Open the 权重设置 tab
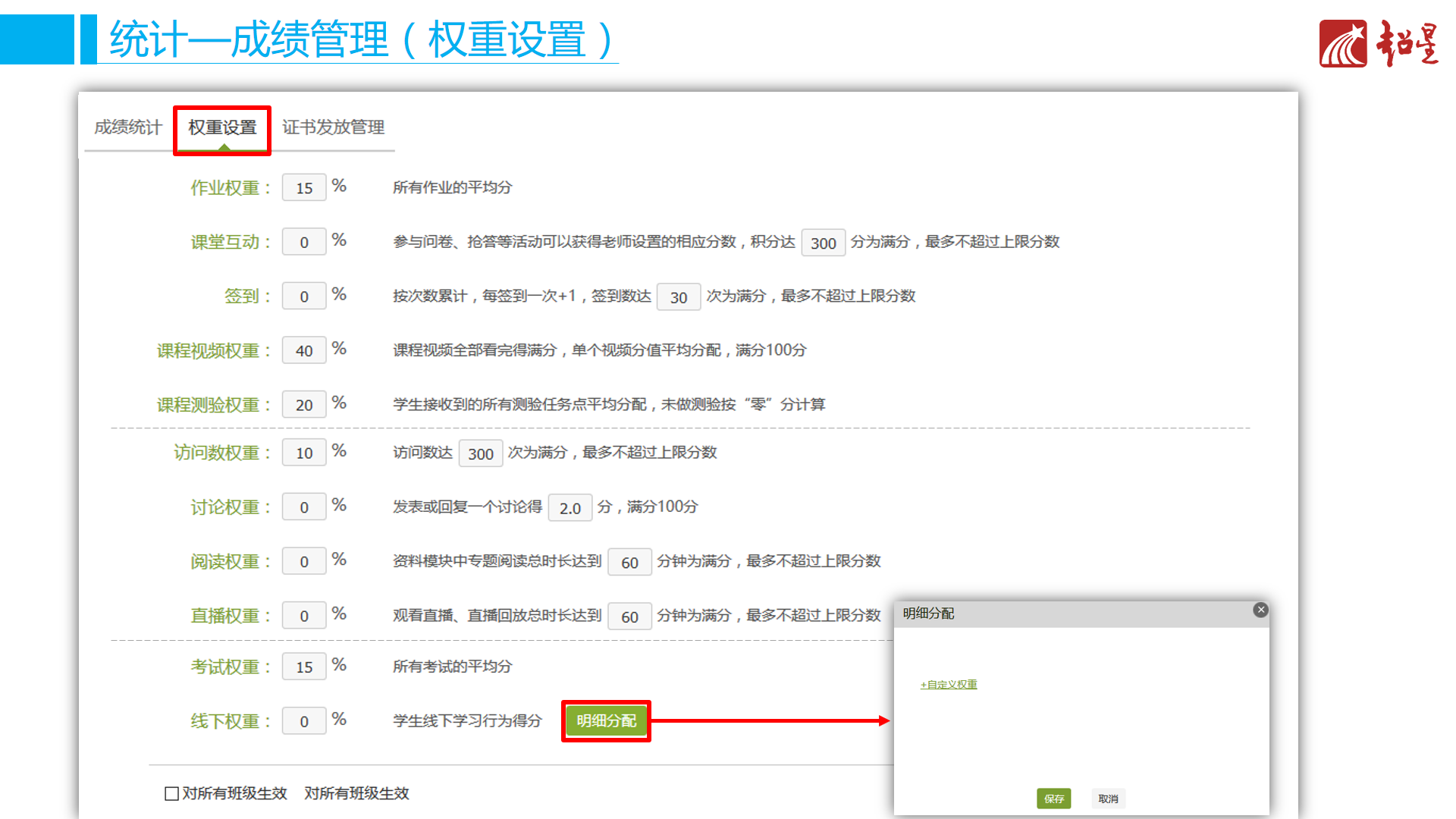 [222, 127]
